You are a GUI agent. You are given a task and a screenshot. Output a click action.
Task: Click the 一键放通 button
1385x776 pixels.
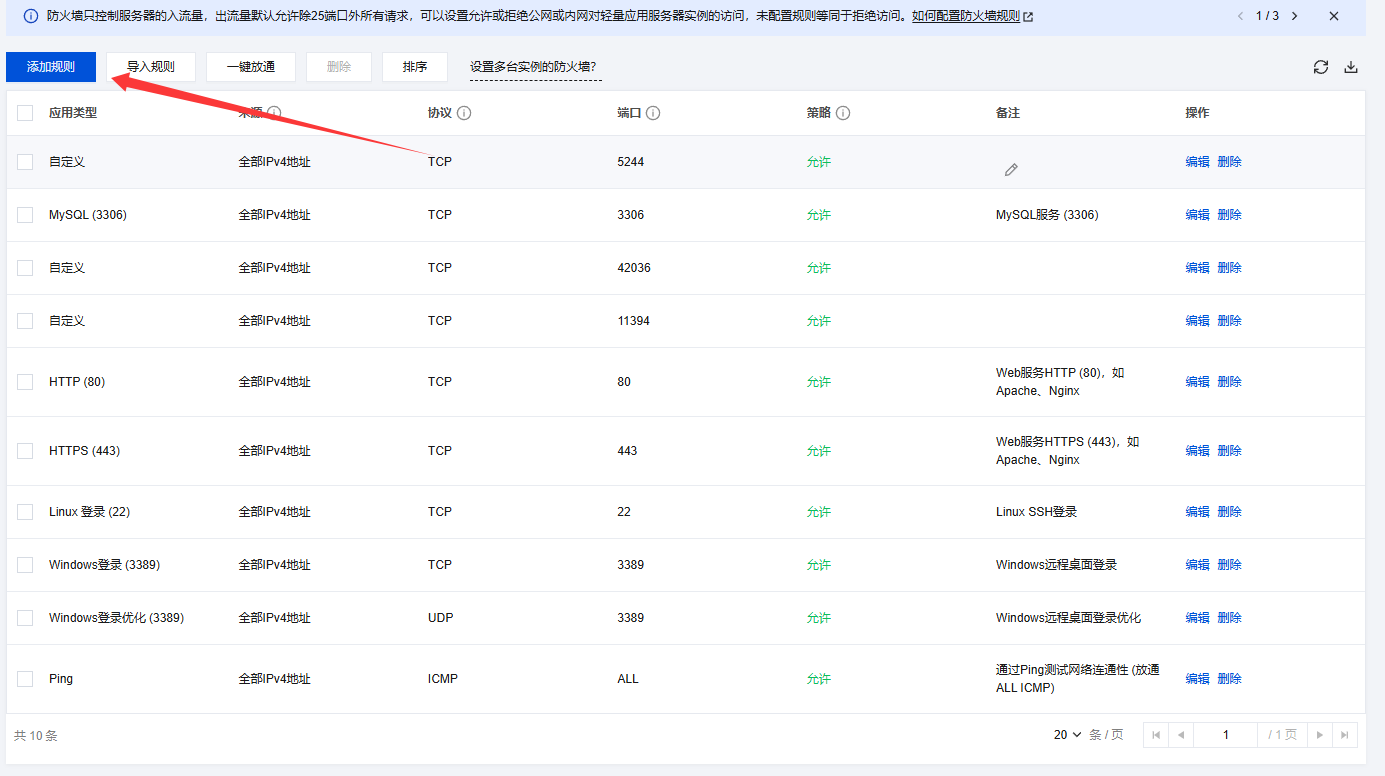click(x=250, y=66)
